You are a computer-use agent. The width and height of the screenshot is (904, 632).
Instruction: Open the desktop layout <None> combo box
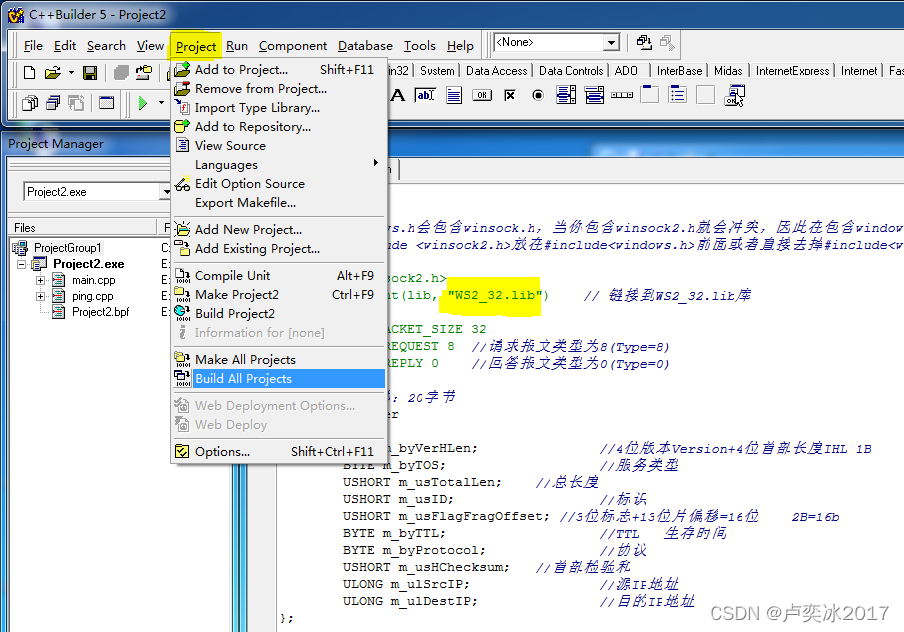coord(556,42)
